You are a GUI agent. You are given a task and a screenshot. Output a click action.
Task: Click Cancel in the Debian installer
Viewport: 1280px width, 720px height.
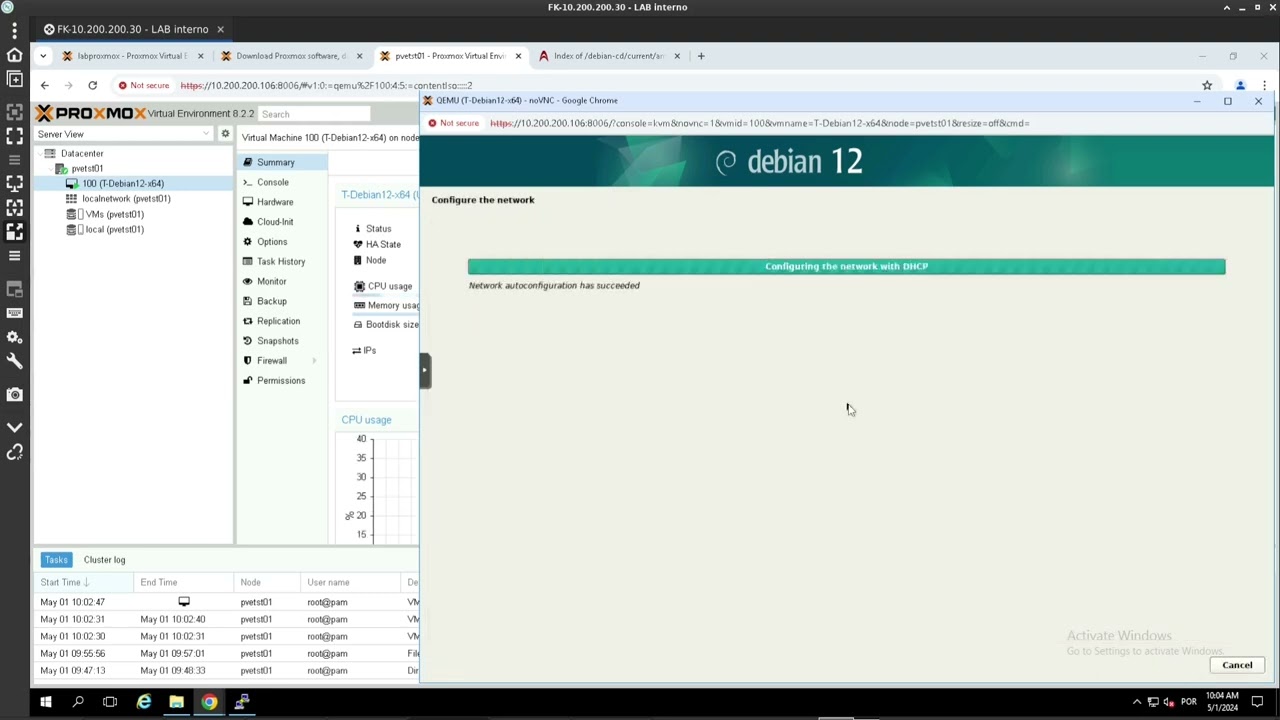pos(1237,665)
